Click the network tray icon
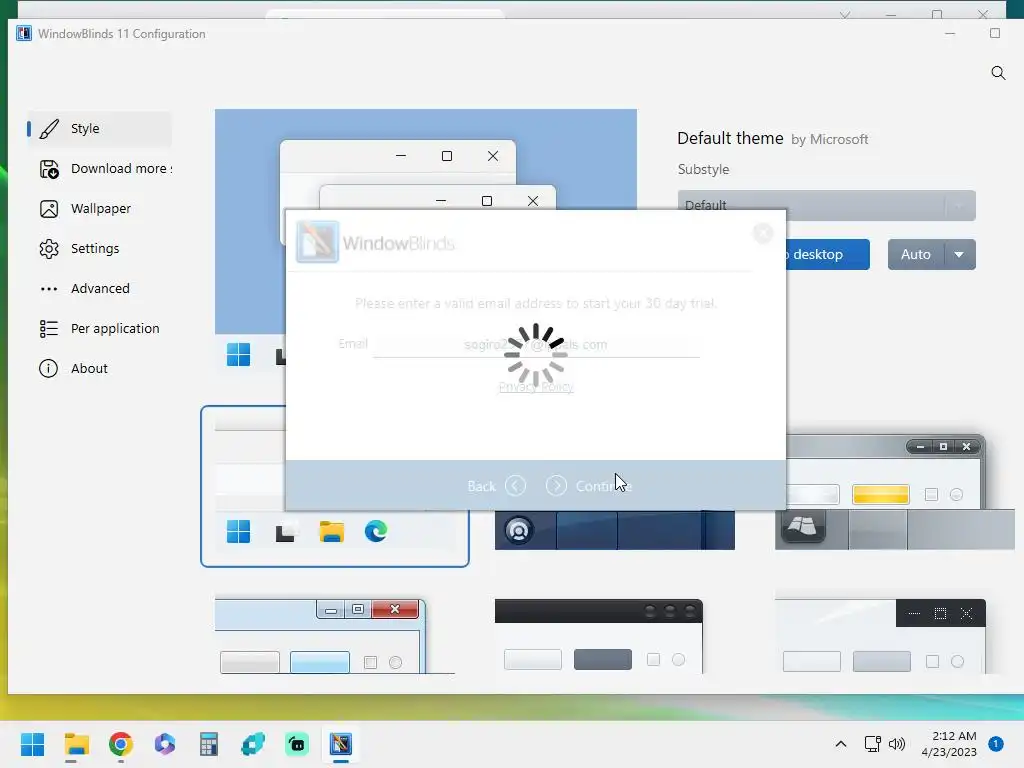The width and height of the screenshot is (1024, 768). (872, 744)
